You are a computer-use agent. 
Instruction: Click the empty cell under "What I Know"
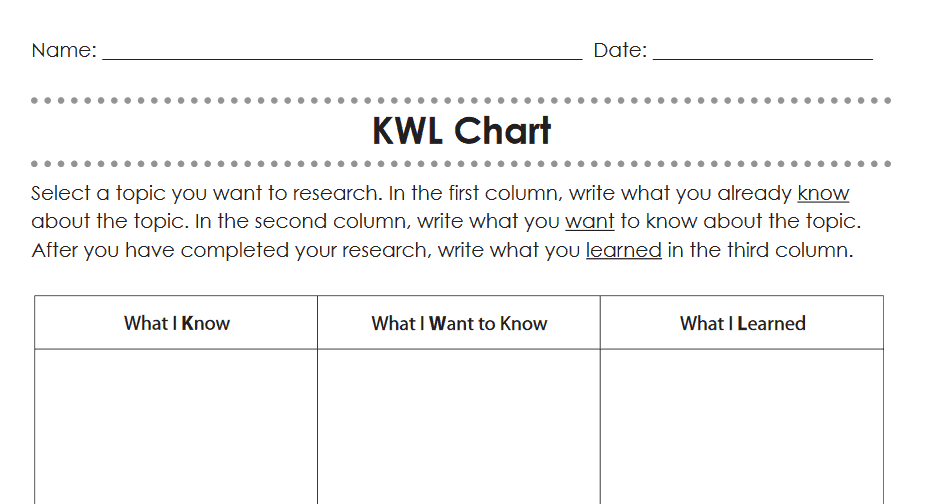click(x=177, y=425)
